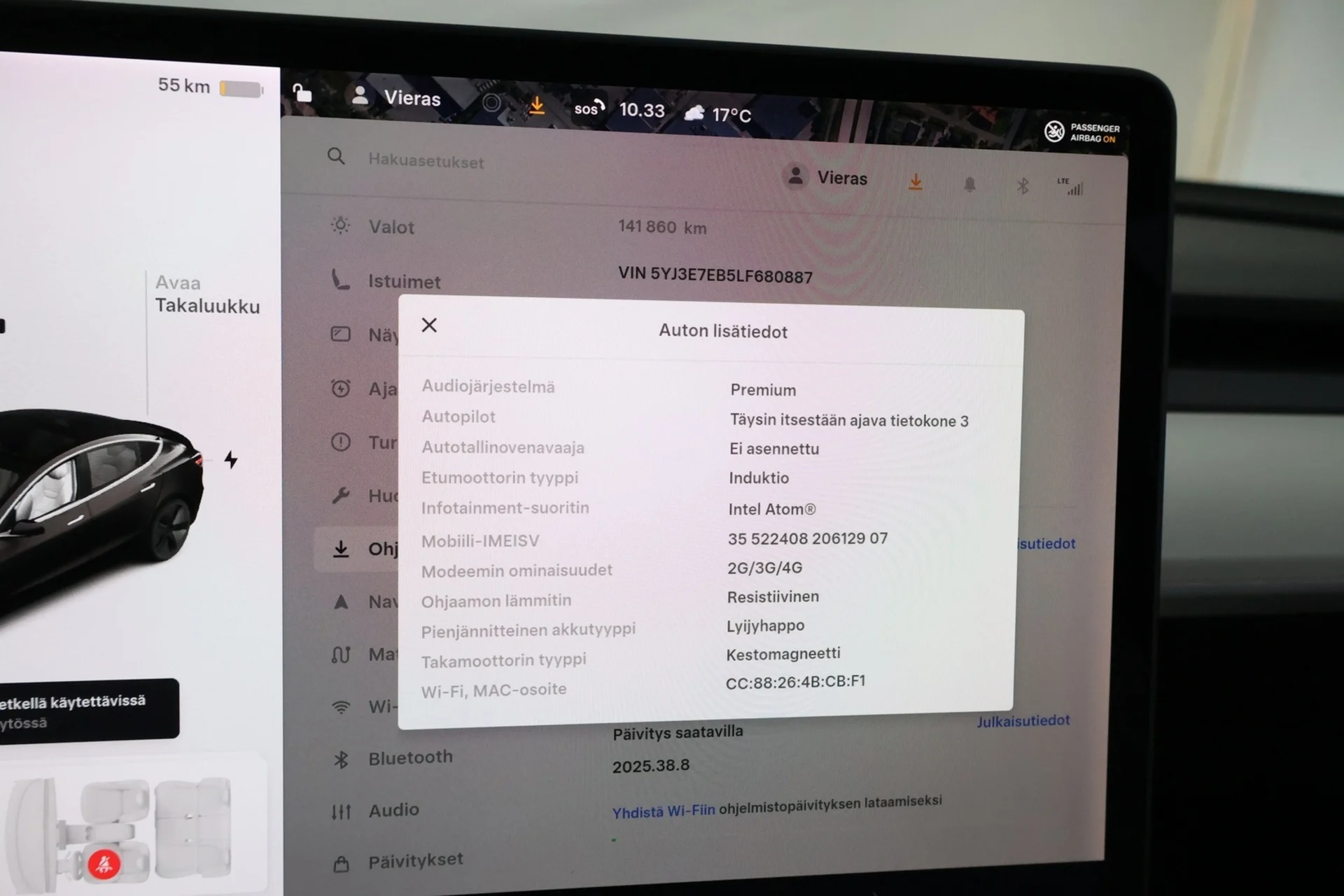Tap the red seatbelt warning icon
This screenshot has height=896, width=1344.
coord(104,864)
